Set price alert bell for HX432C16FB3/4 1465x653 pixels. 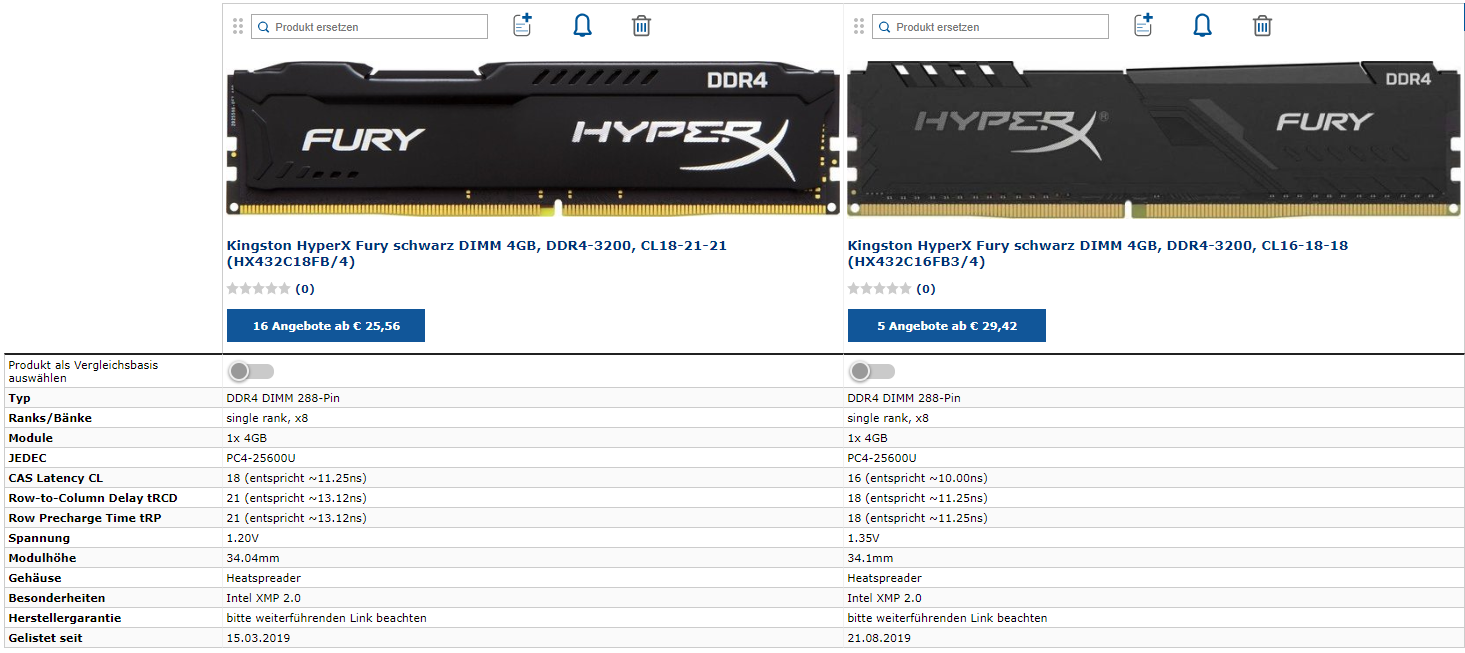pos(1203,26)
